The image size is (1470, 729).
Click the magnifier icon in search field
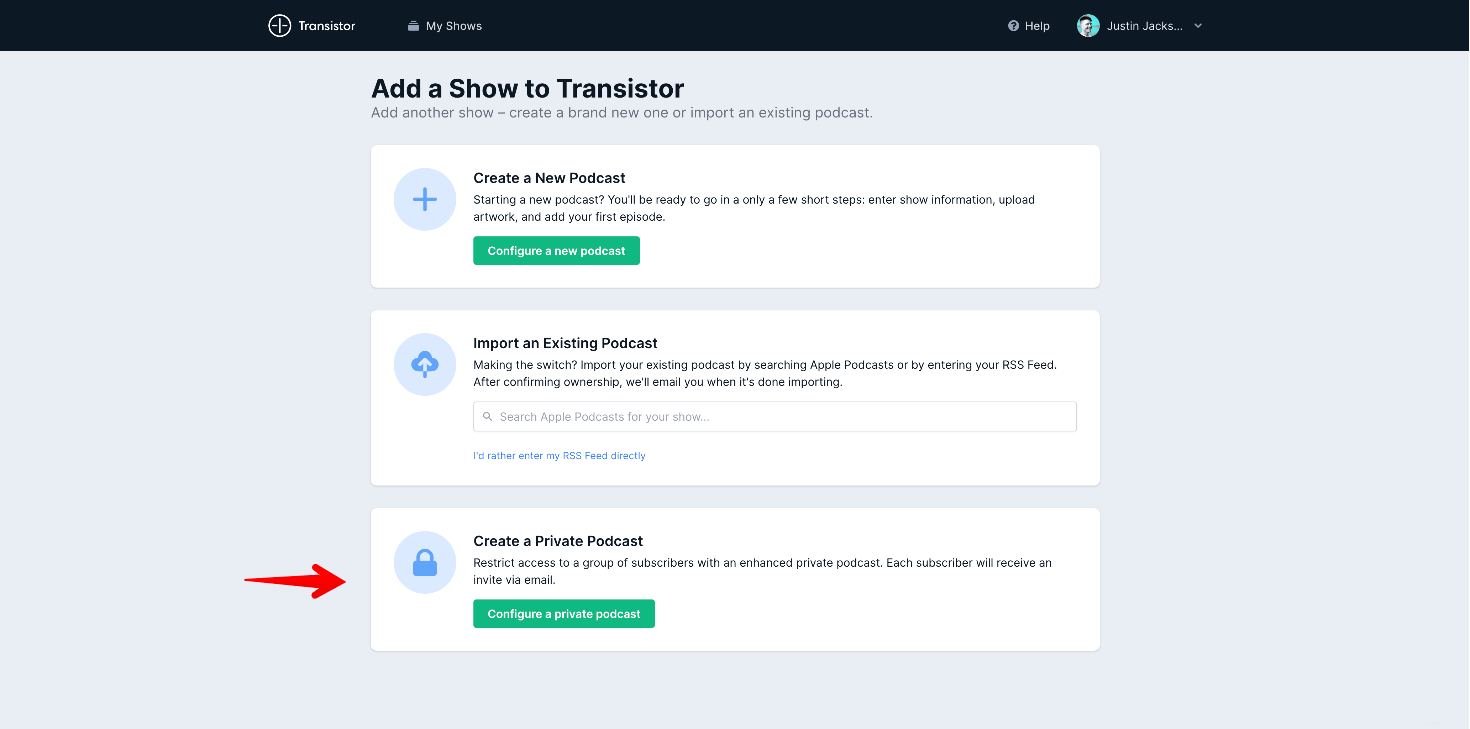488,417
